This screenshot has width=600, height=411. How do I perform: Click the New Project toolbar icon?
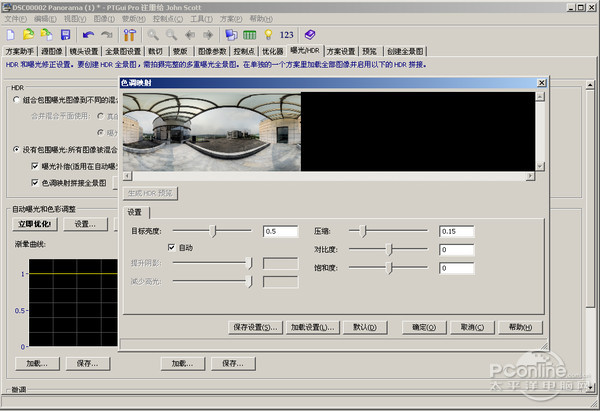pos(12,34)
